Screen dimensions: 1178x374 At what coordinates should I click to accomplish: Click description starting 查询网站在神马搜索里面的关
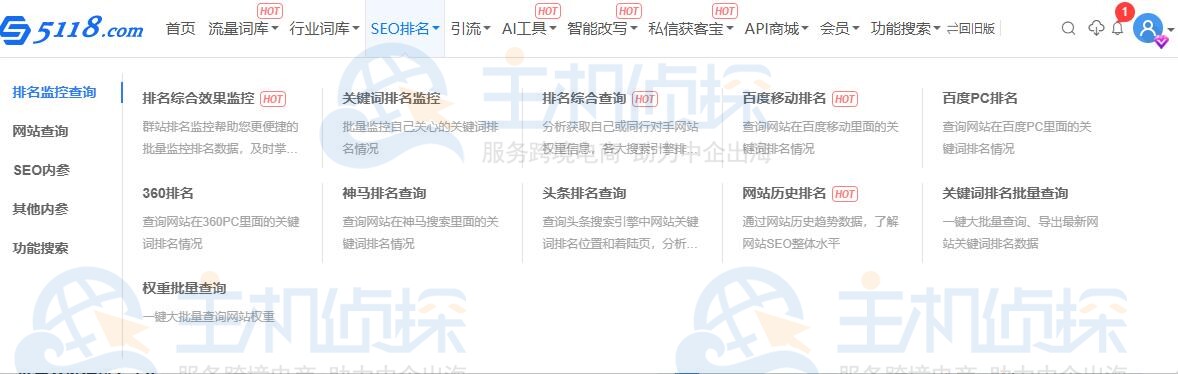tap(421, 233)
